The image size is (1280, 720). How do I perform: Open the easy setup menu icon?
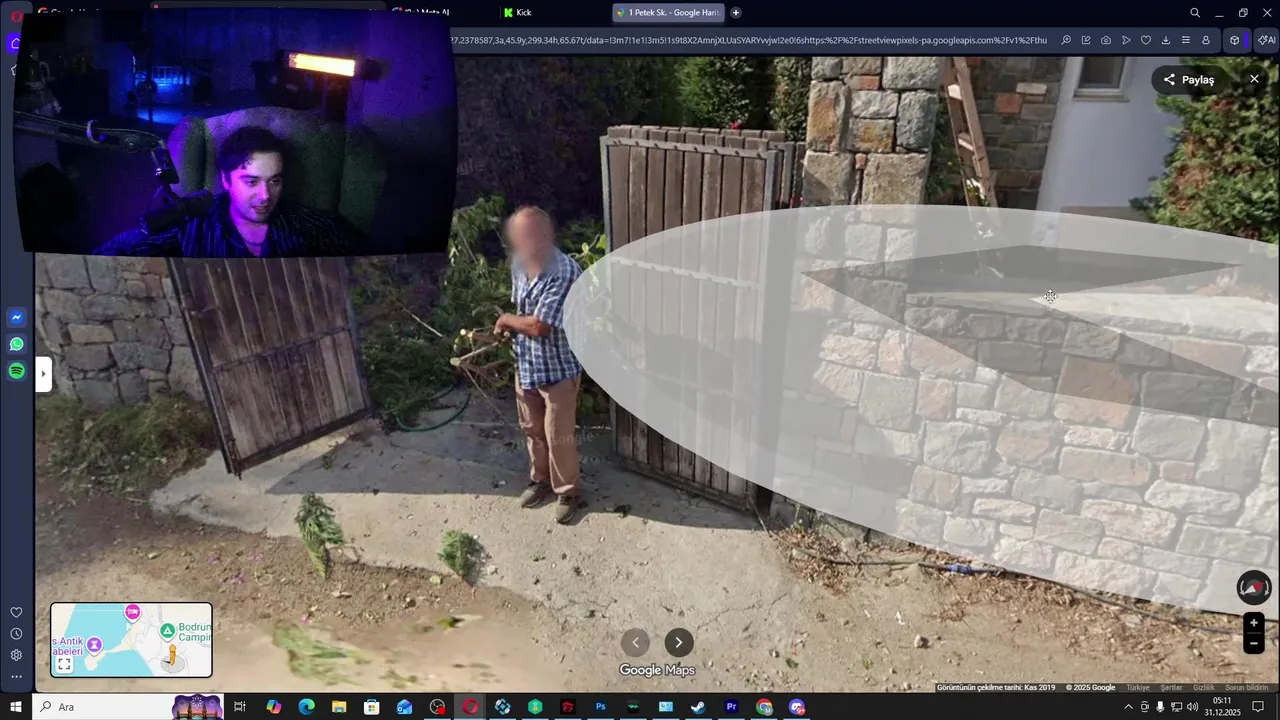(x=1186, y=40)
